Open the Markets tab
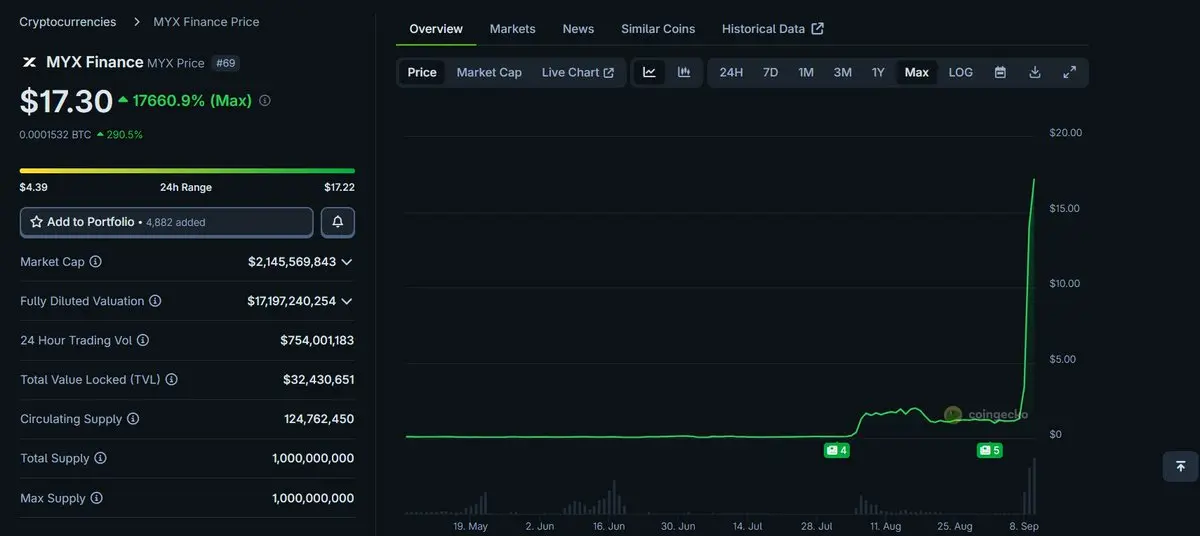The width and height of the screenshot is (1200, 536). (512, 29)
